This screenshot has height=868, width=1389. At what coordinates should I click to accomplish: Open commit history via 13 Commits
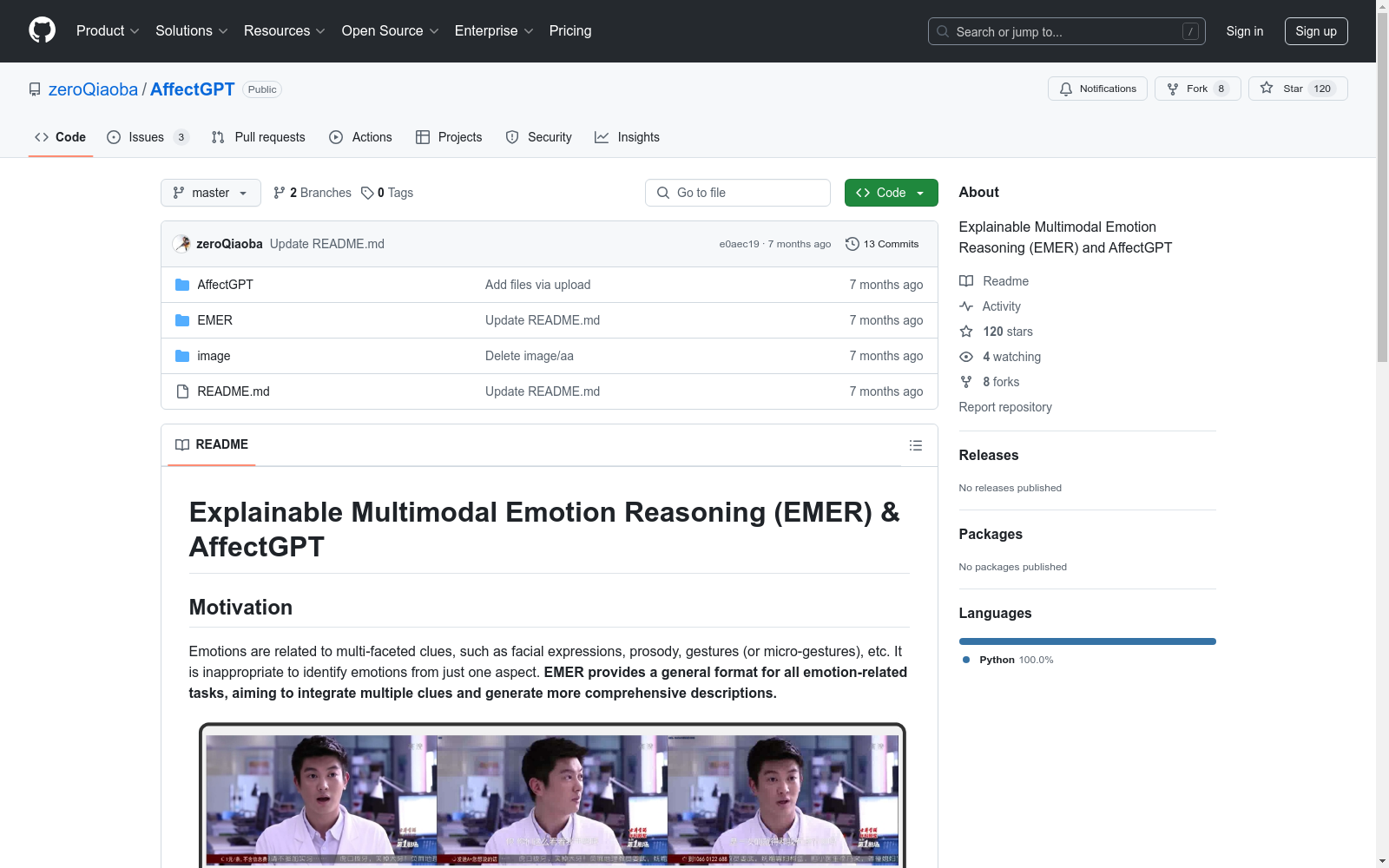pos(882,244)
